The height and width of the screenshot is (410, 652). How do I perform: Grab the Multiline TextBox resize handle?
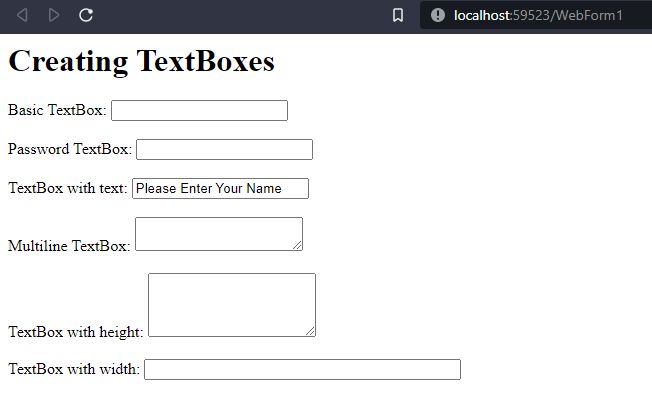297,245
